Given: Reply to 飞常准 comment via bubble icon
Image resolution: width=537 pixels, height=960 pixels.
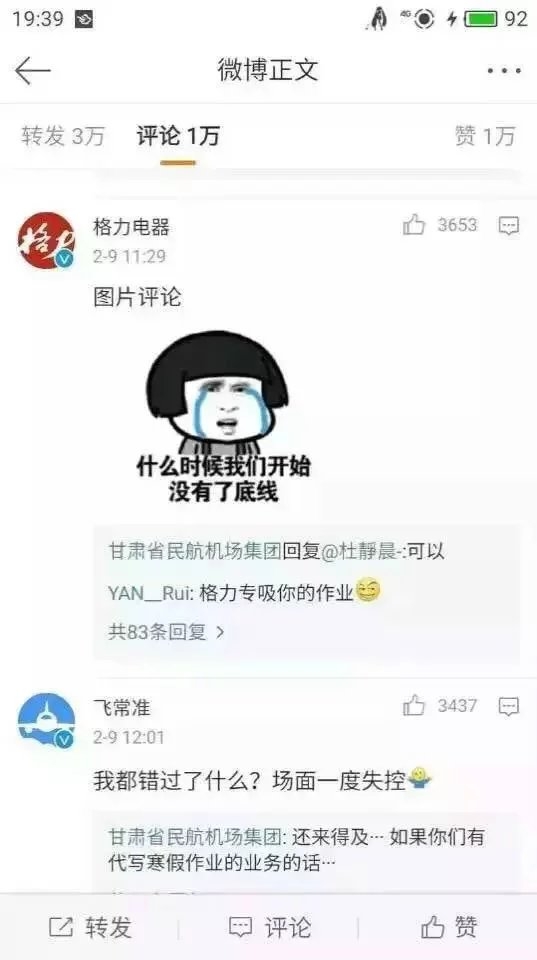Looking at the screenshot, I should pyautogui.click(x=509, y=707).
